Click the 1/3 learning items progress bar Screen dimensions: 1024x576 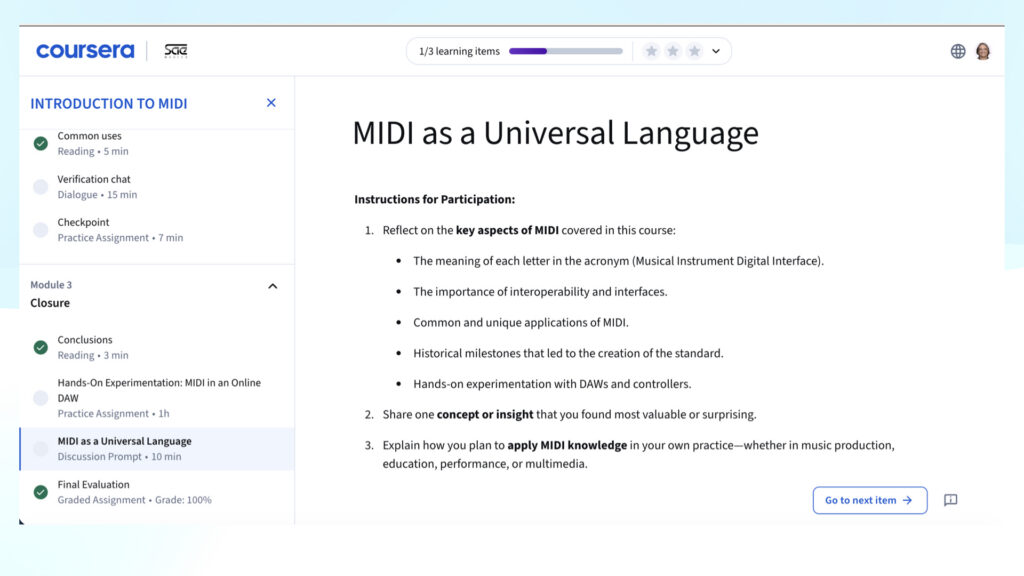565,50
